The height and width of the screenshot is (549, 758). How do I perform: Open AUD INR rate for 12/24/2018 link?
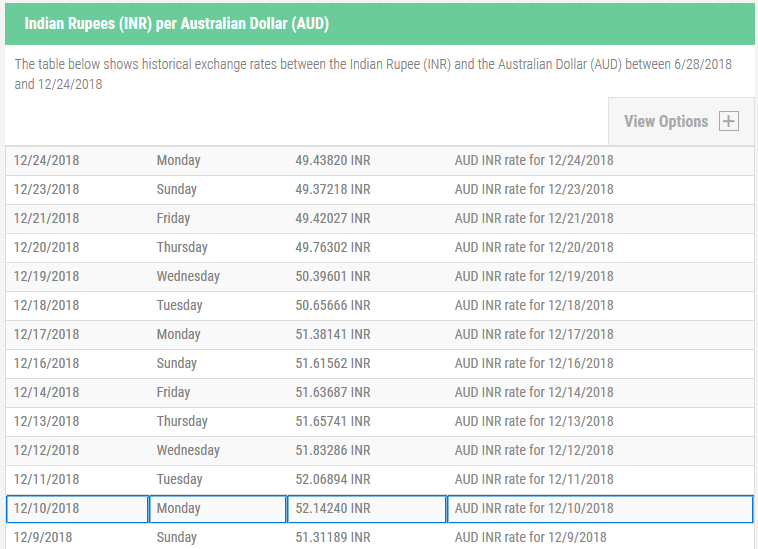[x=534, y=160]
